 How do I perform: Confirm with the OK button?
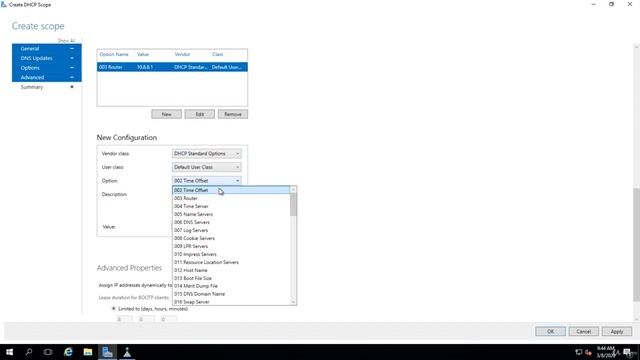pyautogui.click(x=550, y=331)
